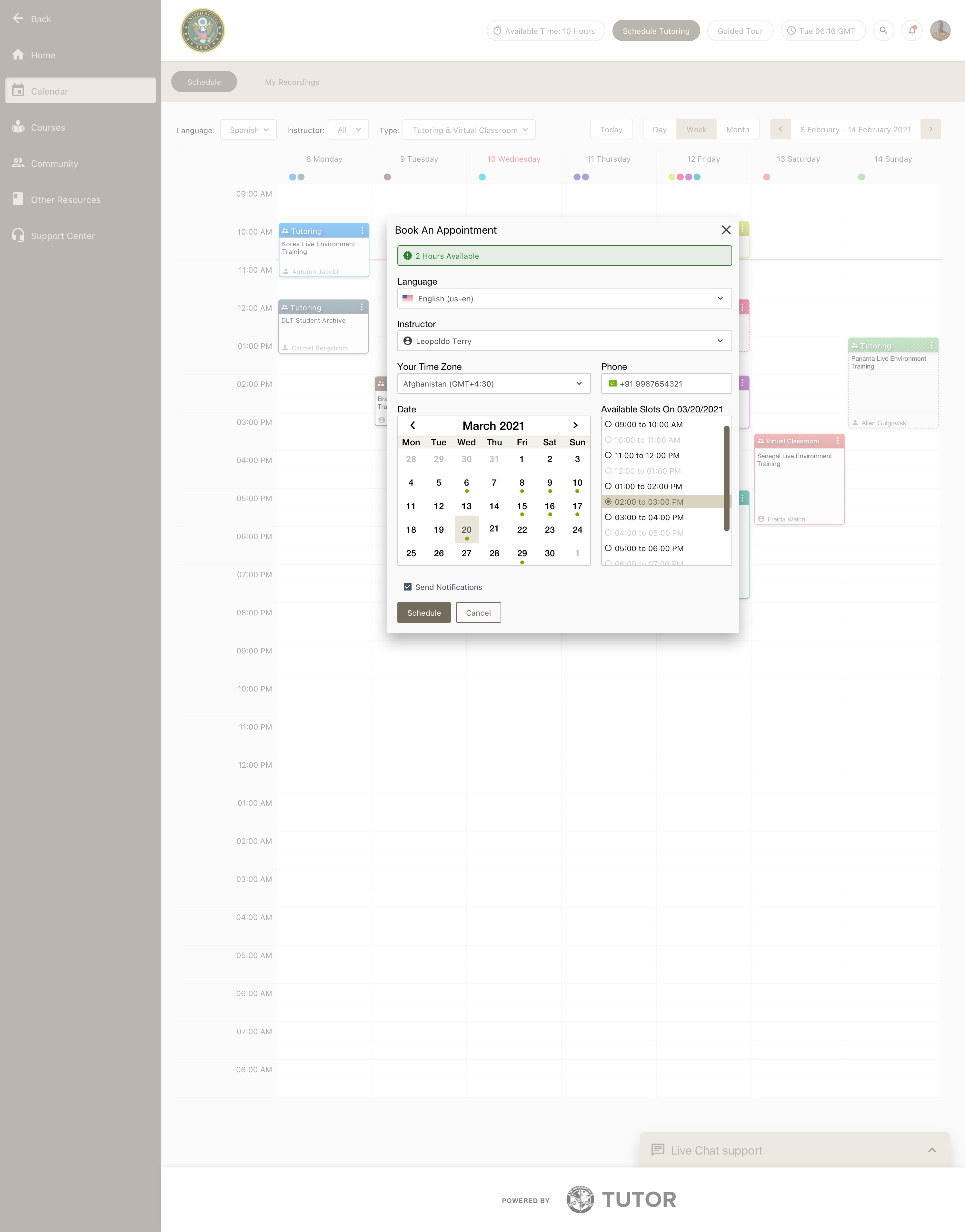Viewport: 965px width, 1232px height.
Task: Go to next week using right chevron
Action: pos(930,129)
